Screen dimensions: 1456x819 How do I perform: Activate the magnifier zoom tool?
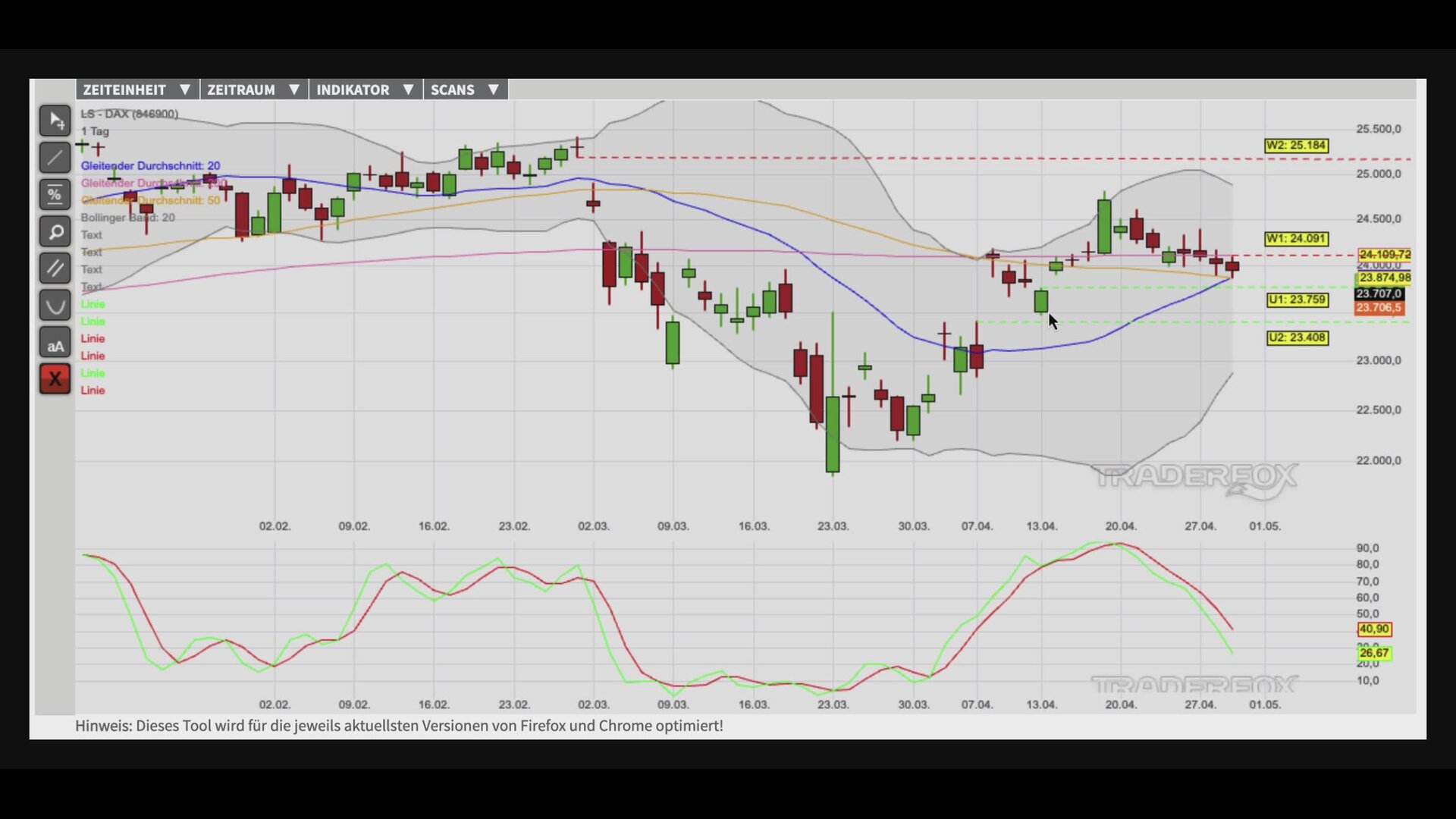point(55,232)
